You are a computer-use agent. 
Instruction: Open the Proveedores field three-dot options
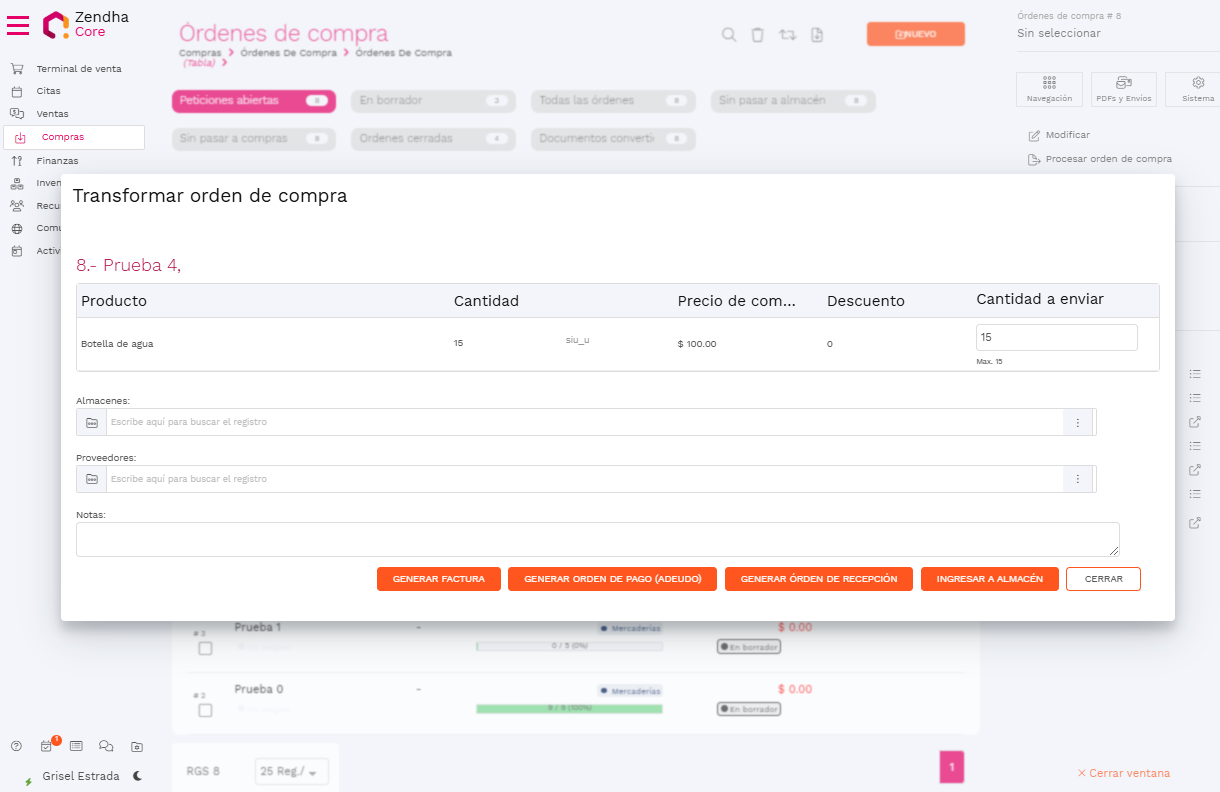coord(1077,480)
